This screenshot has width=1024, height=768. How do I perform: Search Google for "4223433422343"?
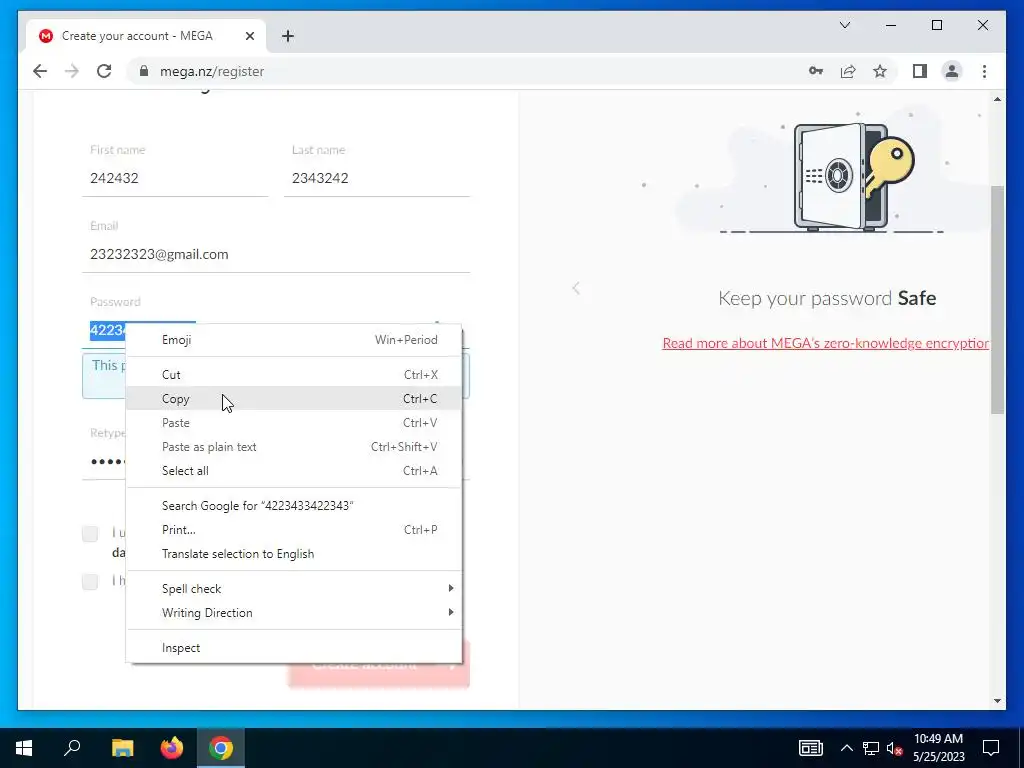pyautogui.click(x=293, y=505)
